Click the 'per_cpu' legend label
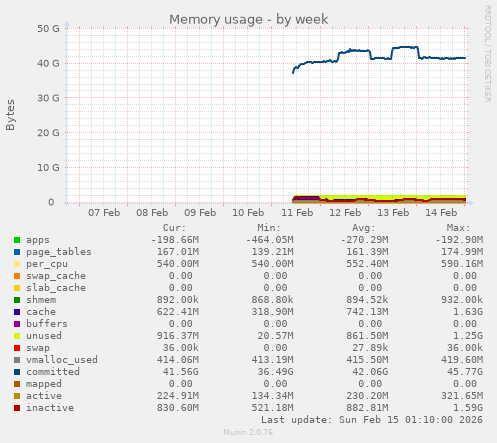The height and width of the screenshot is (443, 497). pyautogui.click(x=47, y=264)
